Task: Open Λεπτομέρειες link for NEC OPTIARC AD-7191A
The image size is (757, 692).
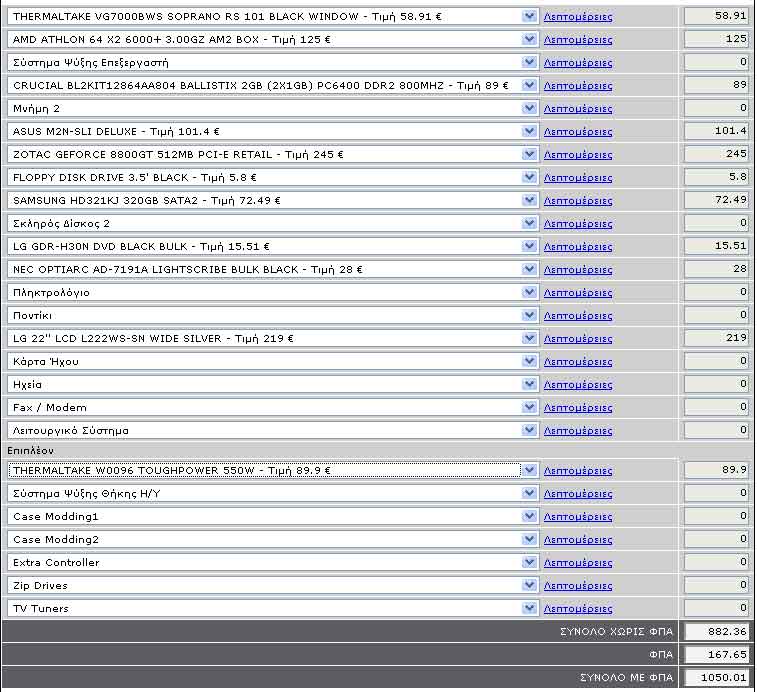Action: point(578,270)
